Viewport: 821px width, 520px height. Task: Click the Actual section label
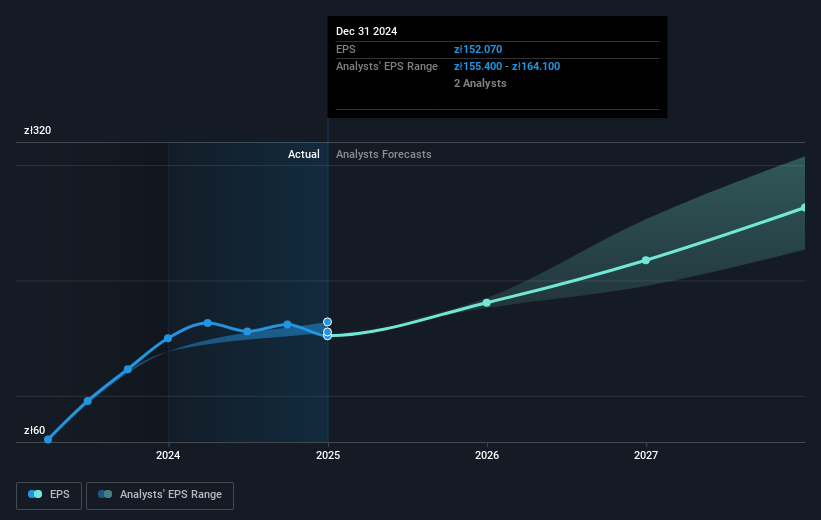click(304, 154)
